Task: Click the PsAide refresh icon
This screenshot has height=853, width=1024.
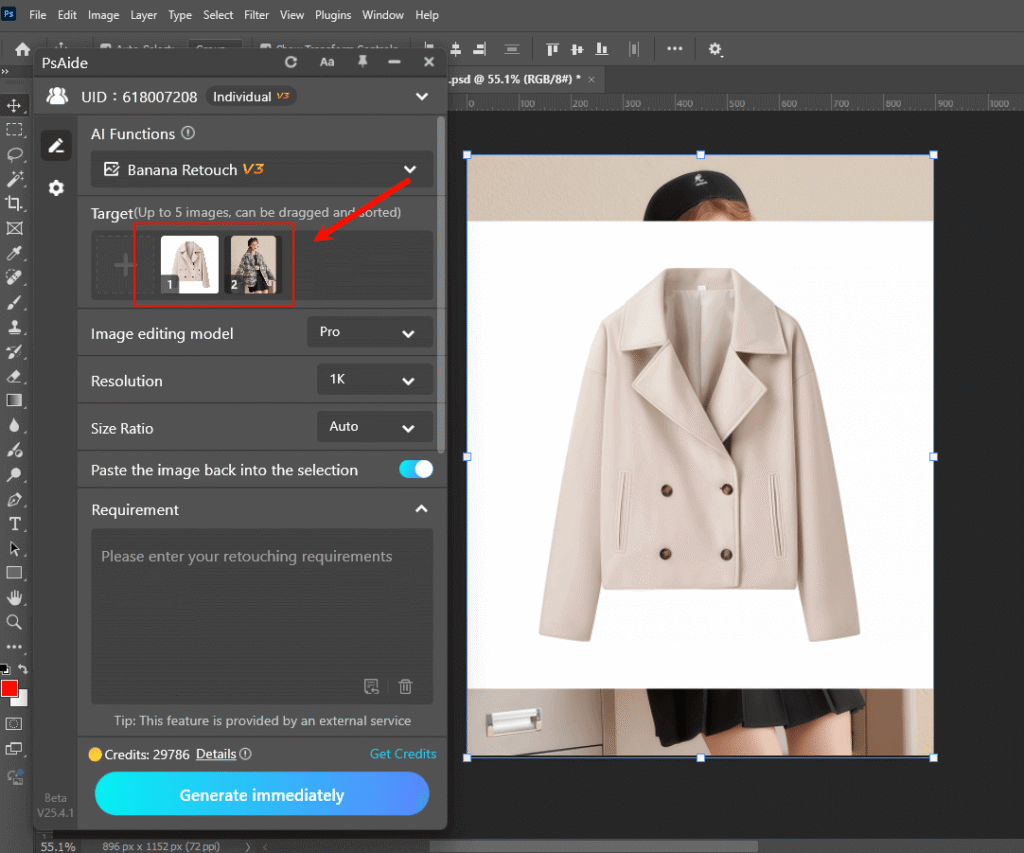Action: (291, 62)
